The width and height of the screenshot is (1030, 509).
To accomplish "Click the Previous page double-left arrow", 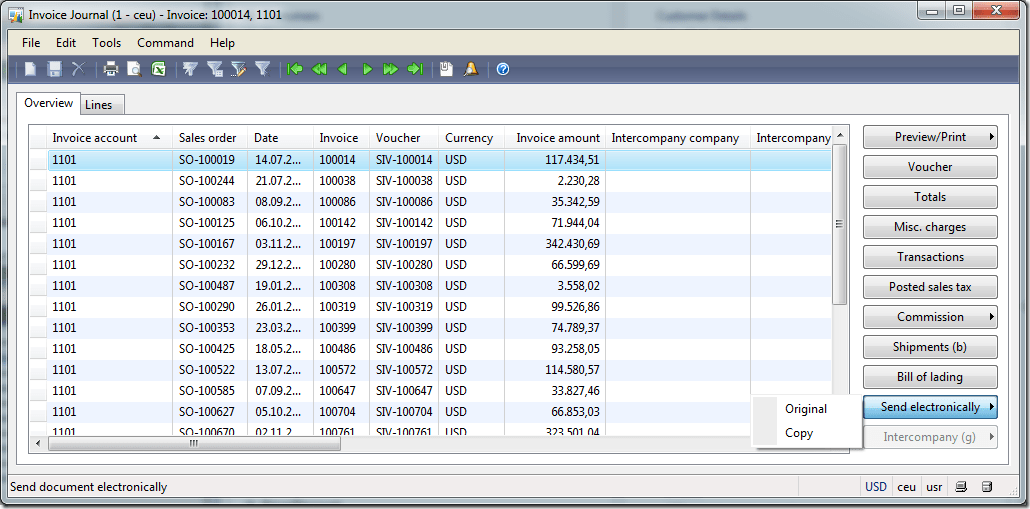I will coord(319,69).
